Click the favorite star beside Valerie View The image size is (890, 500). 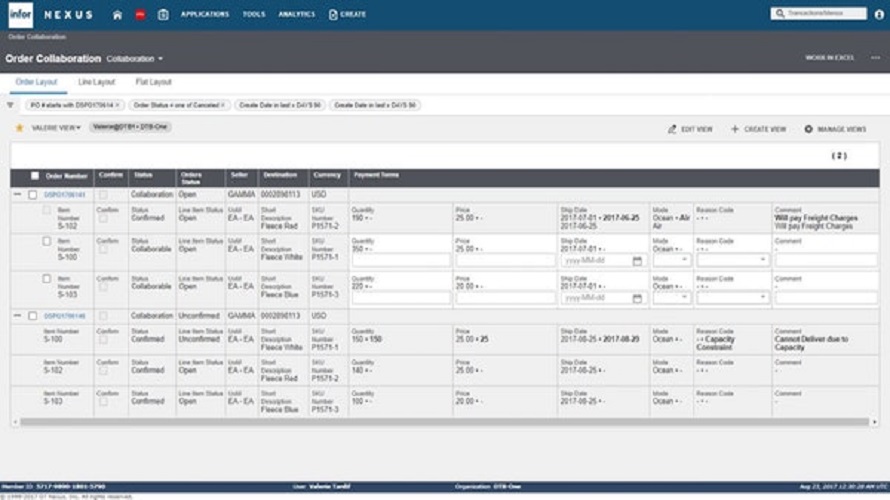(19, 128)
